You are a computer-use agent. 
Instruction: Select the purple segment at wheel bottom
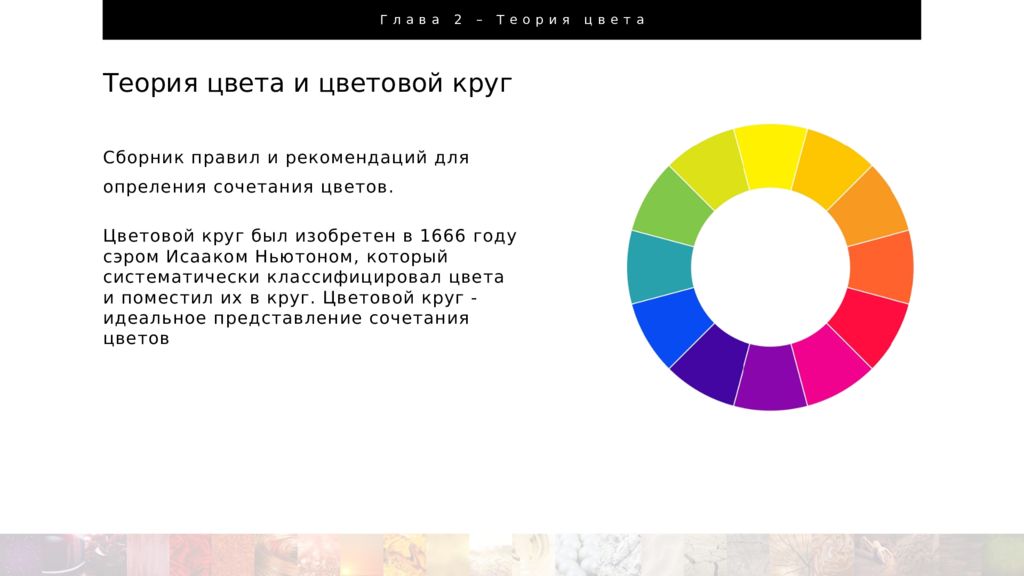(771, 379)
